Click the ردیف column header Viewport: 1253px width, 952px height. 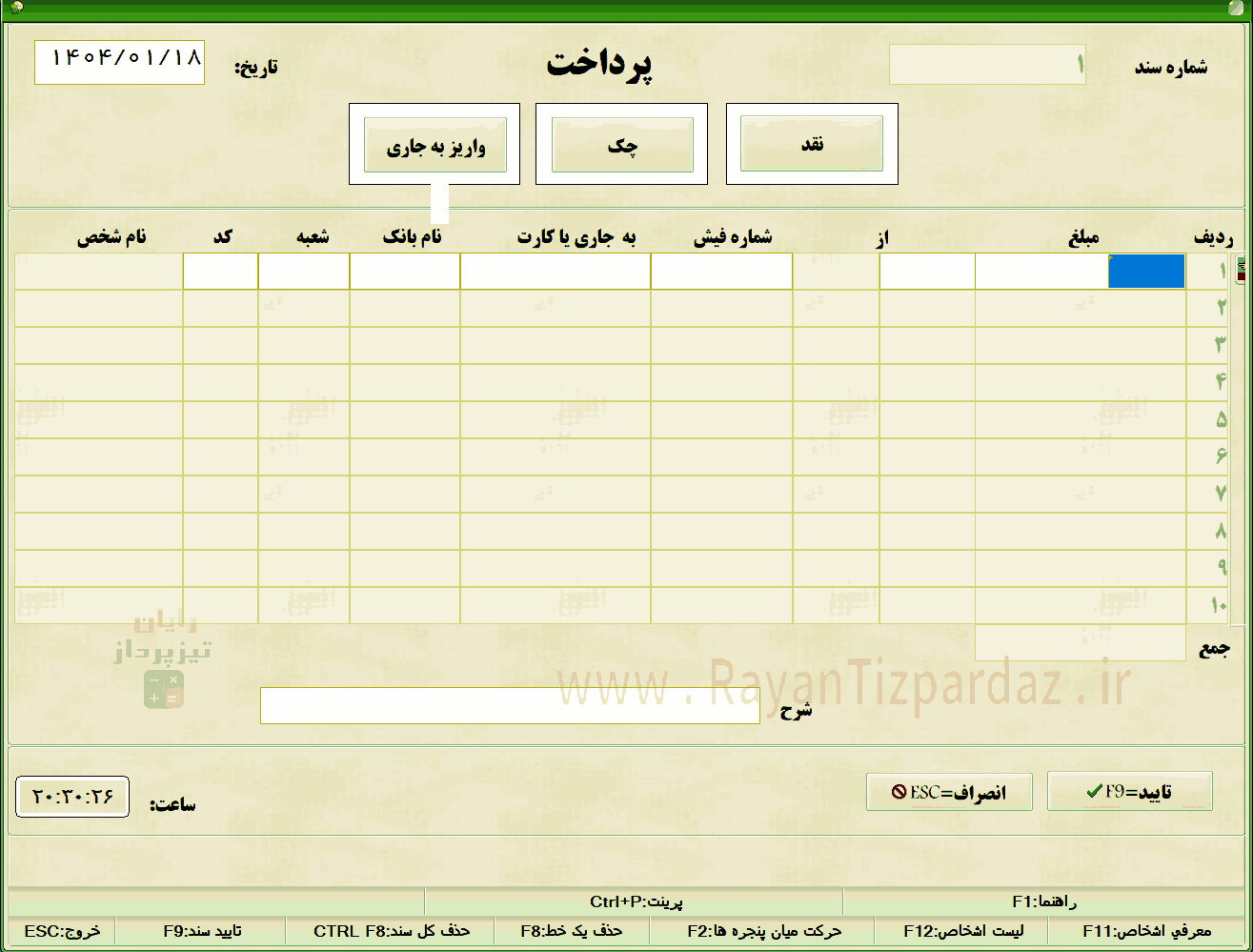click(x=1214, y=237)
